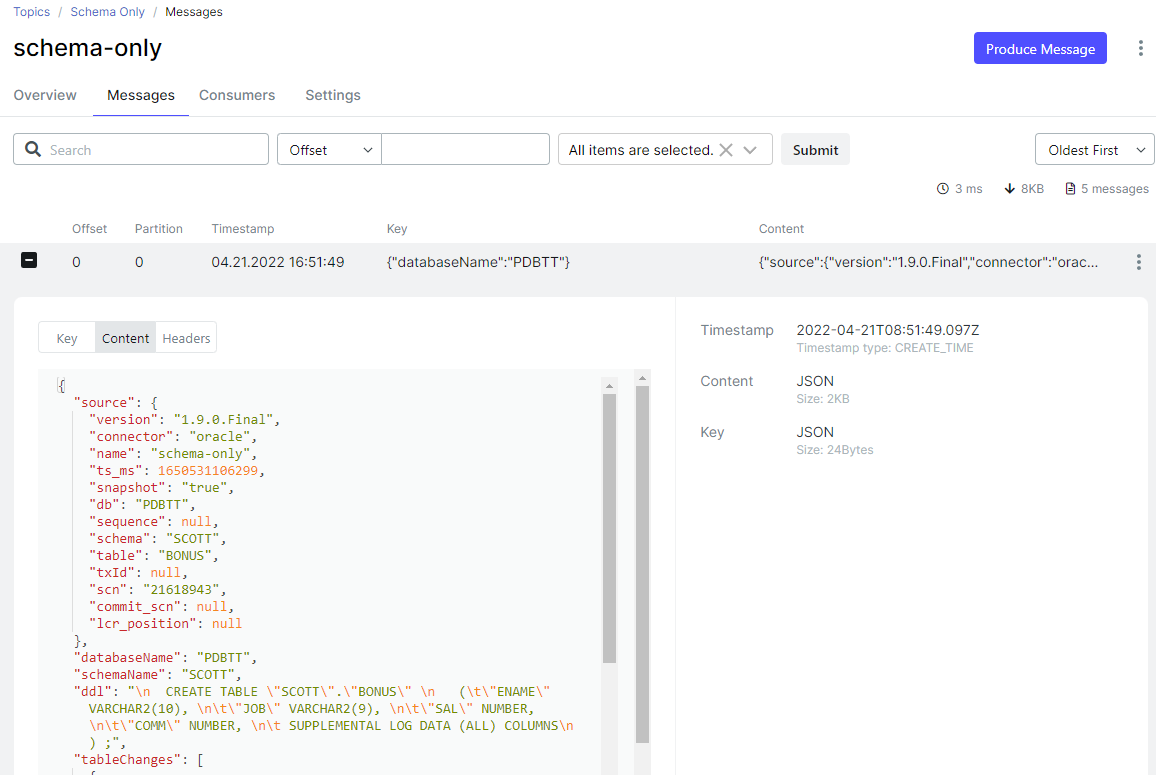Screen dimensions: 1156x775
Task: Click the Size: 2KB content label
Action: (x=823, y=399)
